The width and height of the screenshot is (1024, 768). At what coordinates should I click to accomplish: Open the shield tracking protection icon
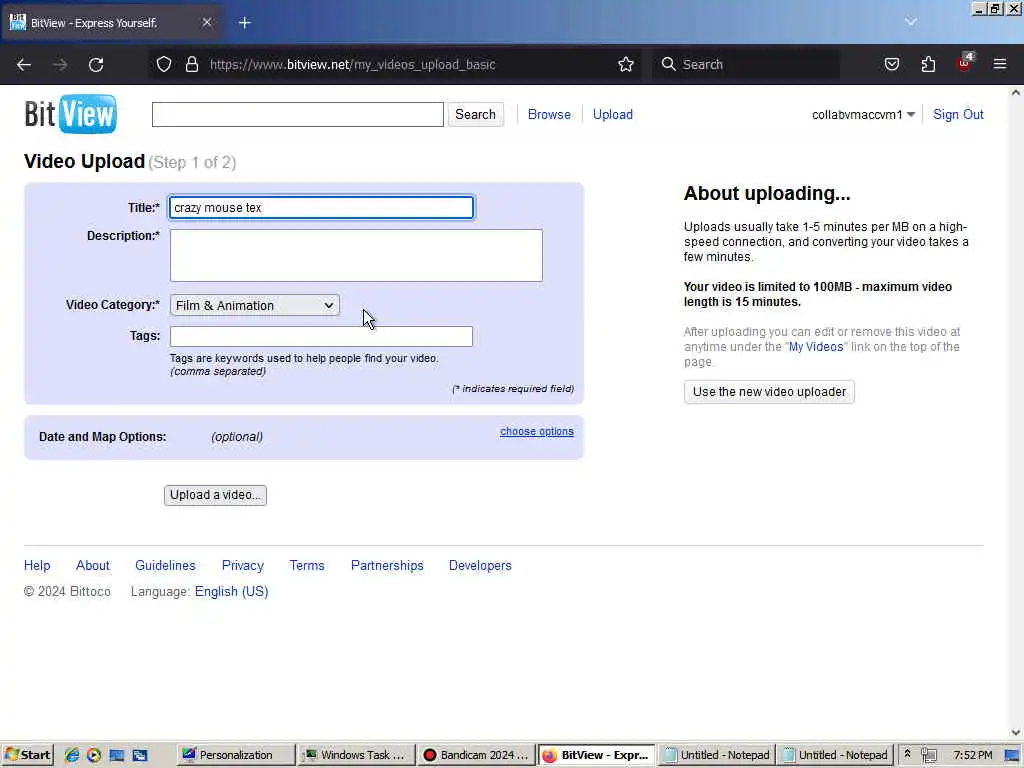164,64
